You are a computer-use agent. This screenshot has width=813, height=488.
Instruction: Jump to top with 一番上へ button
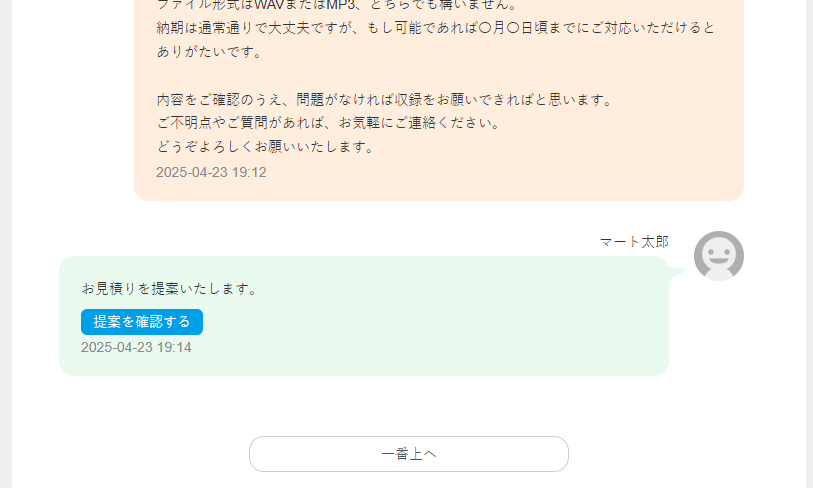coord(408,453)
